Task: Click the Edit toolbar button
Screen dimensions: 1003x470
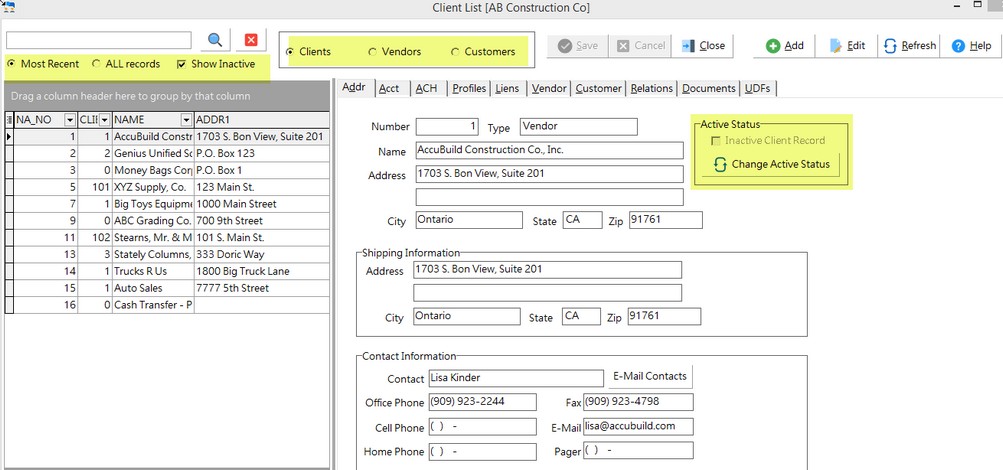Action: (x=847, y=46)
